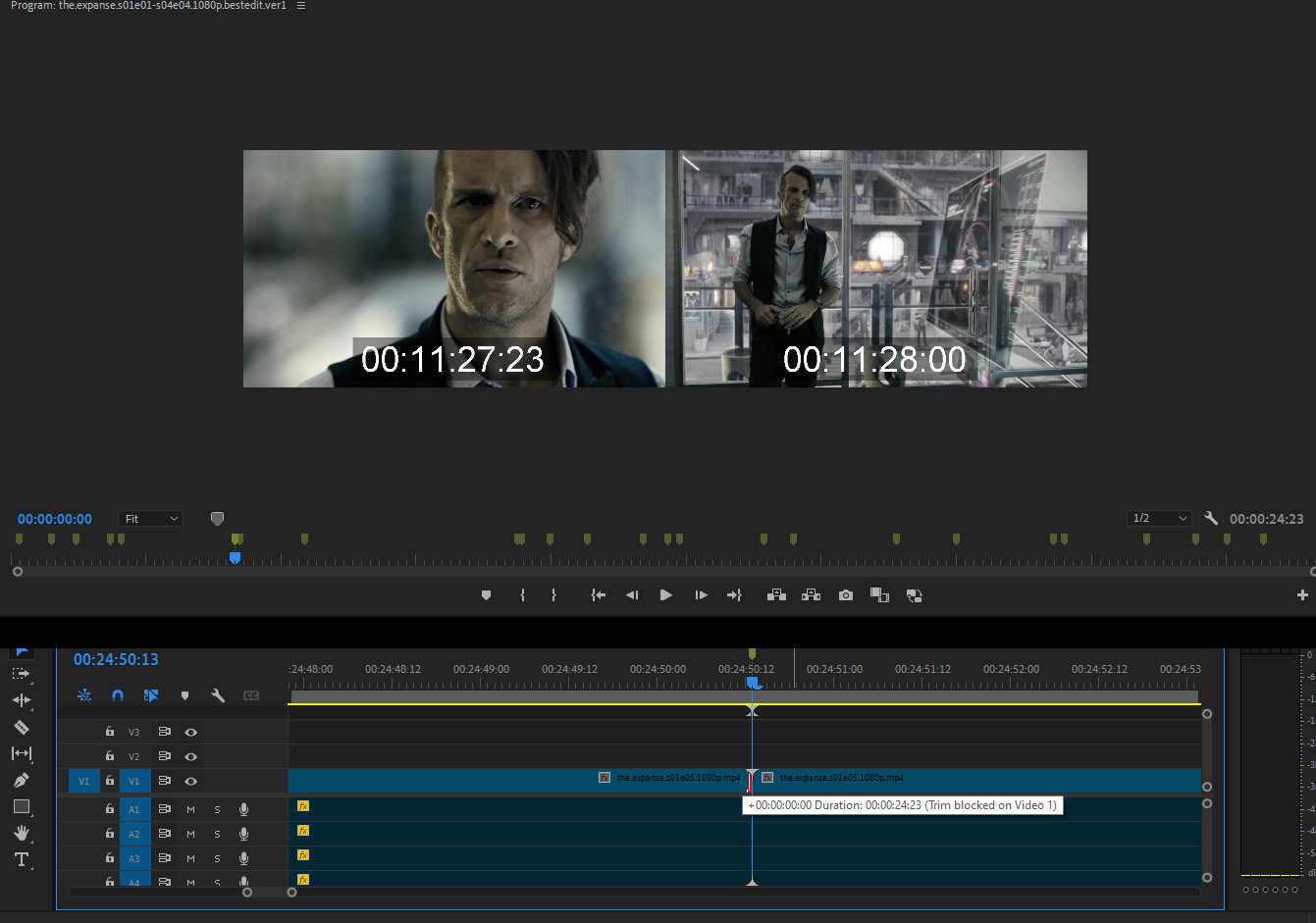Select the Razor tool
Image resolution: width=1316 pixels, height=923 pixels.
coord(21,727)
